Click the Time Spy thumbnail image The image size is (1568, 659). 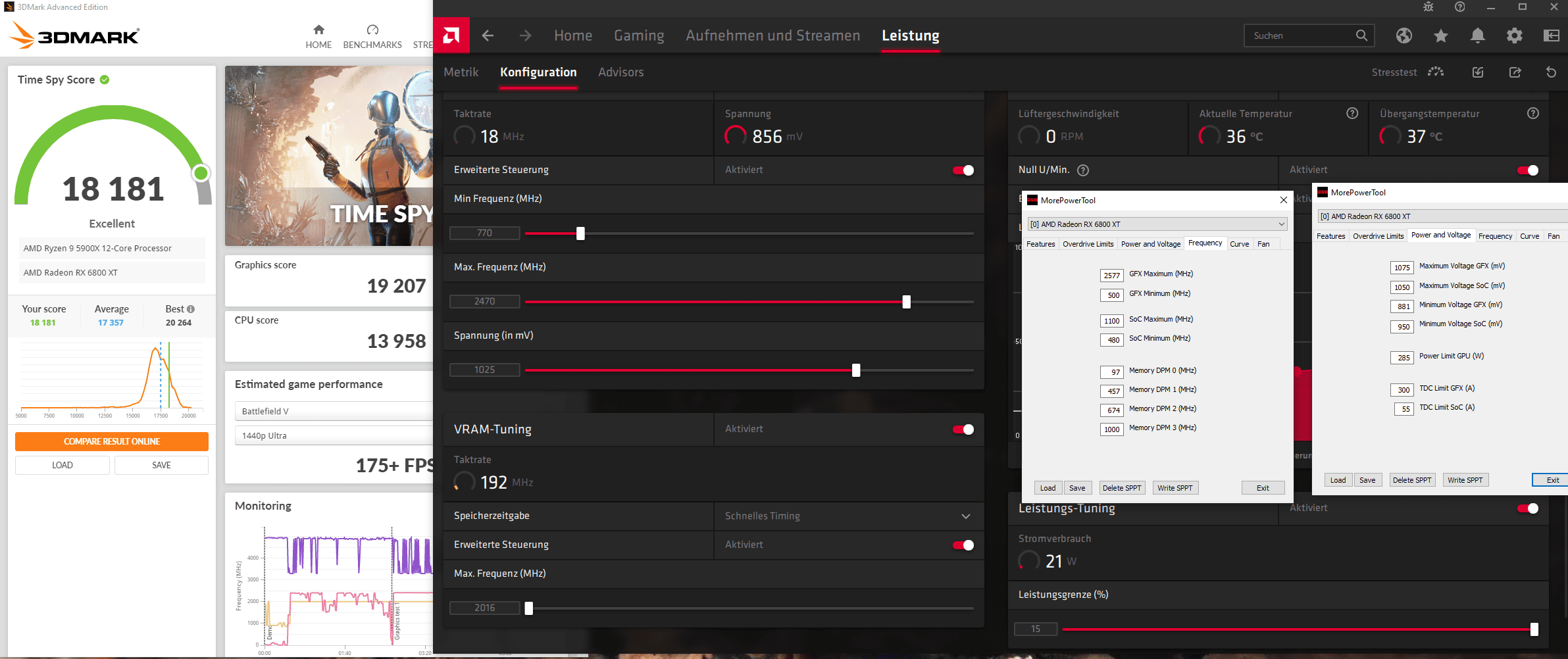coord(329,156)
